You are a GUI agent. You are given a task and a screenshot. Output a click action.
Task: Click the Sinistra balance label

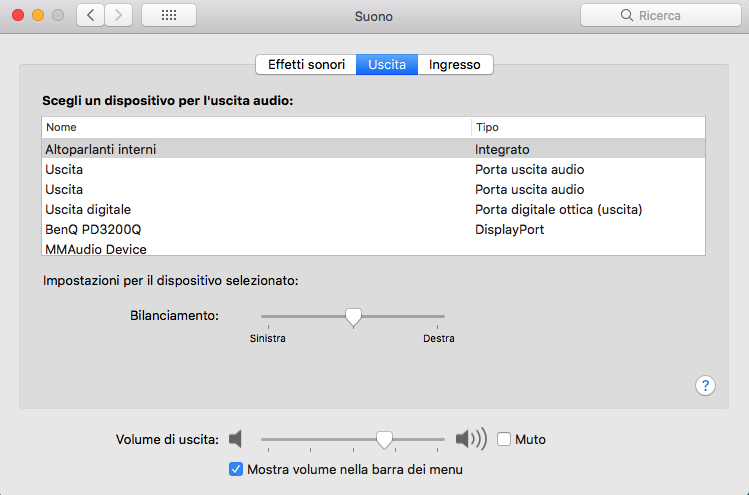pyautogui.click(x=268, y=338)
